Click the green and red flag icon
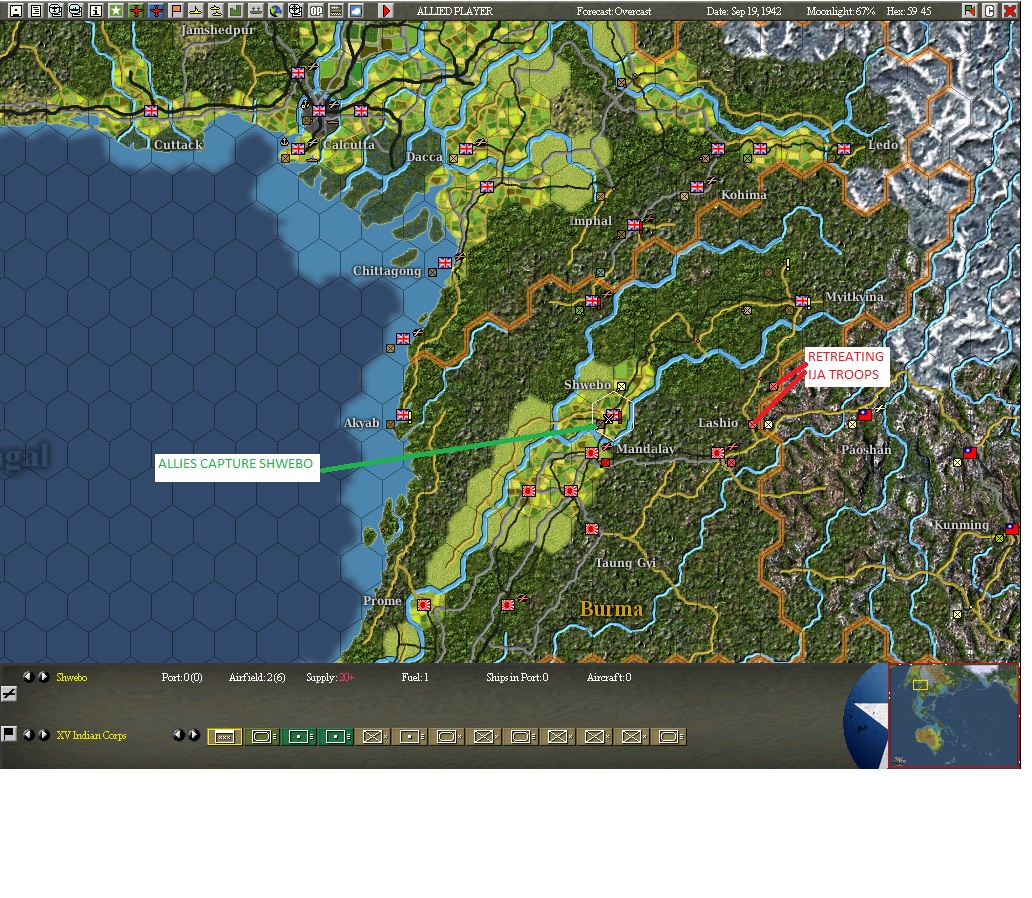Image resolution: width=1032 pixels, height=898 pixels. [x=969, y=11]
